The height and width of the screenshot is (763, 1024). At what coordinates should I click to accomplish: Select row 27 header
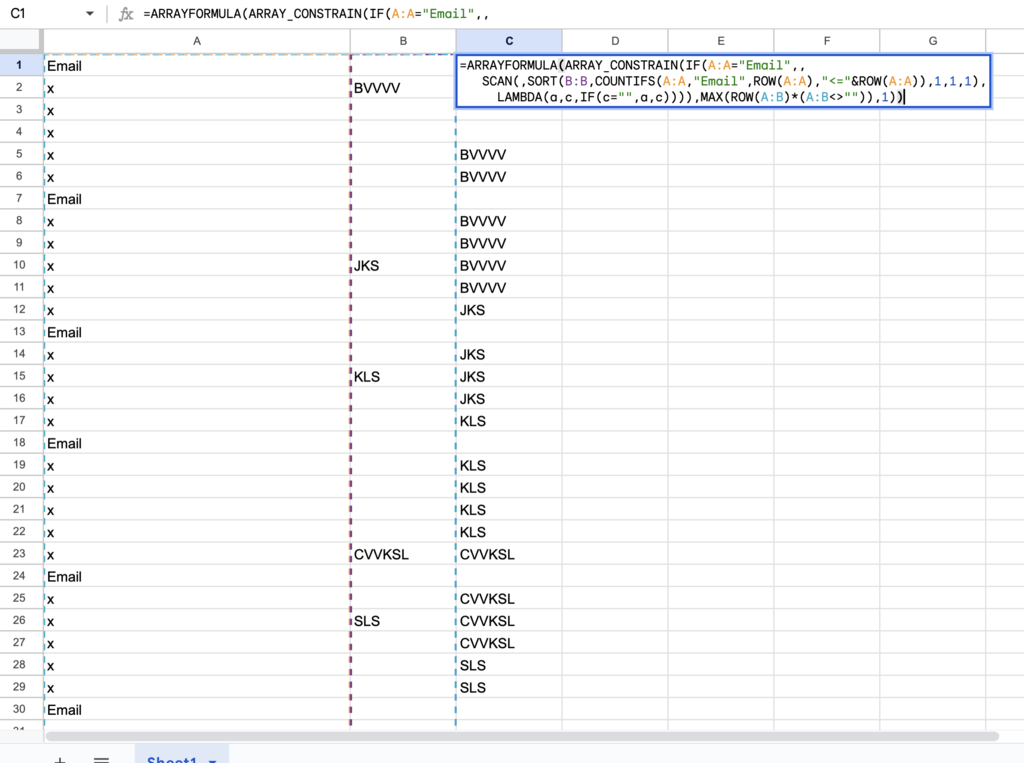pyautogui.click(x=22, y=643)
